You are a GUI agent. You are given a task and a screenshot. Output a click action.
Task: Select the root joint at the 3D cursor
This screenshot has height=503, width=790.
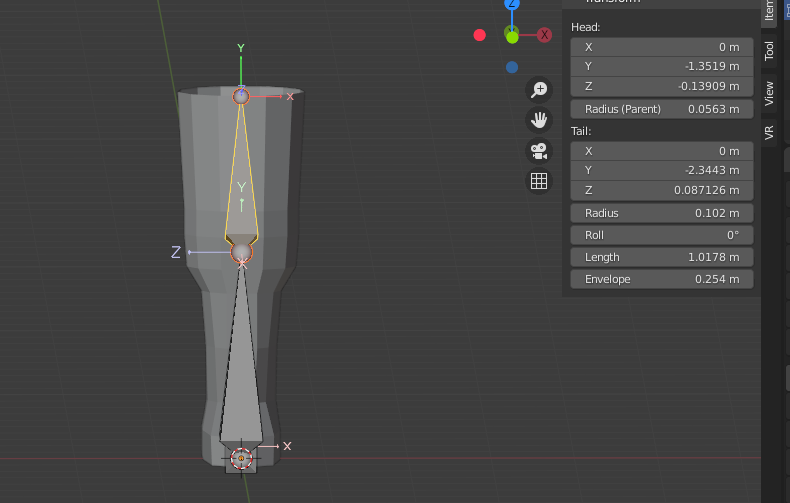pos(241,458)
